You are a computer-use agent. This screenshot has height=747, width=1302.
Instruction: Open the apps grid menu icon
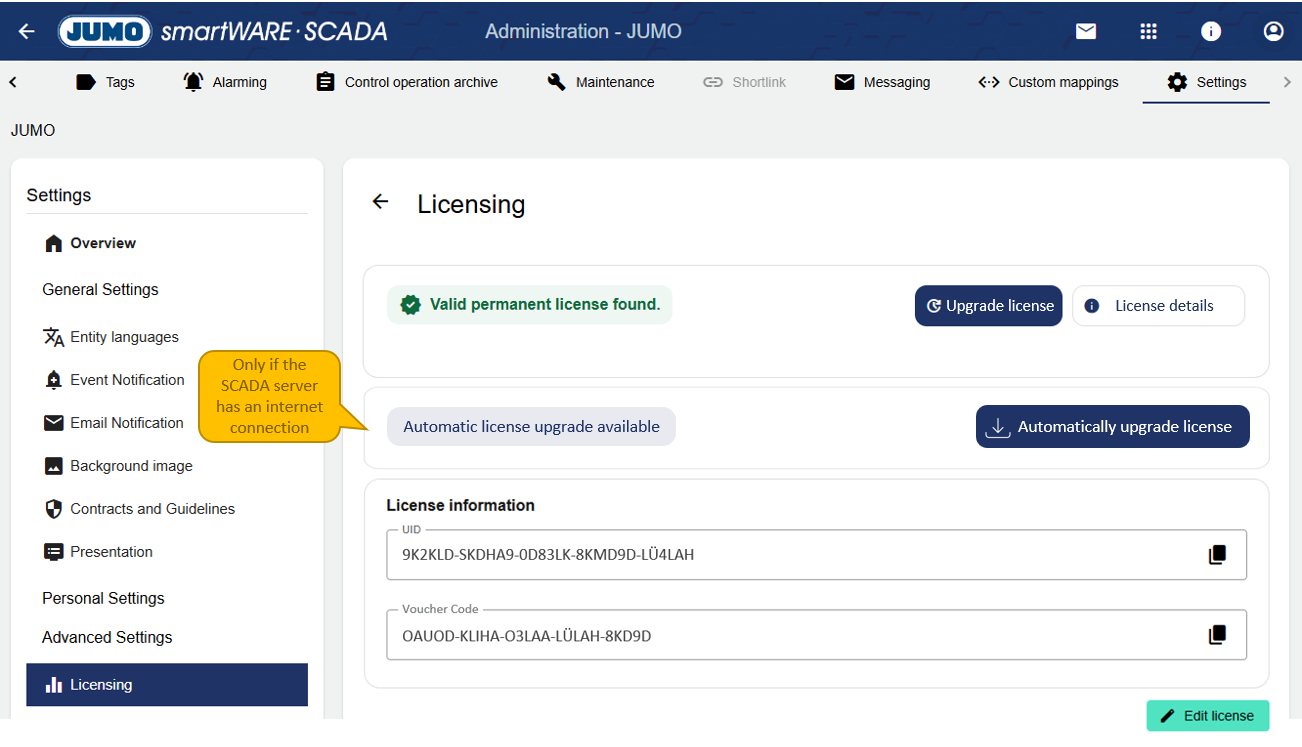pyautogui.click(x=1148, y=31)
